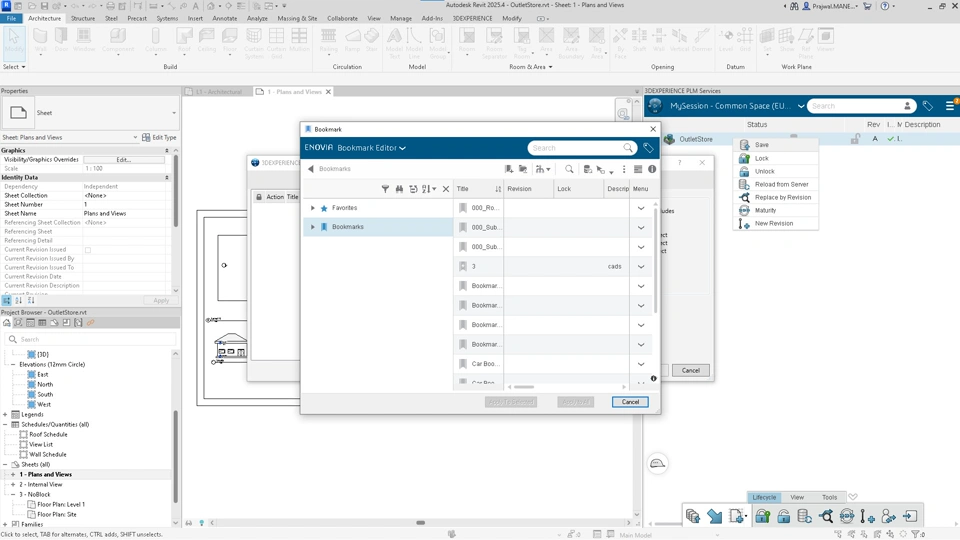Click the filter icon in bookmark tree toolbar

(x=385, y=189)
